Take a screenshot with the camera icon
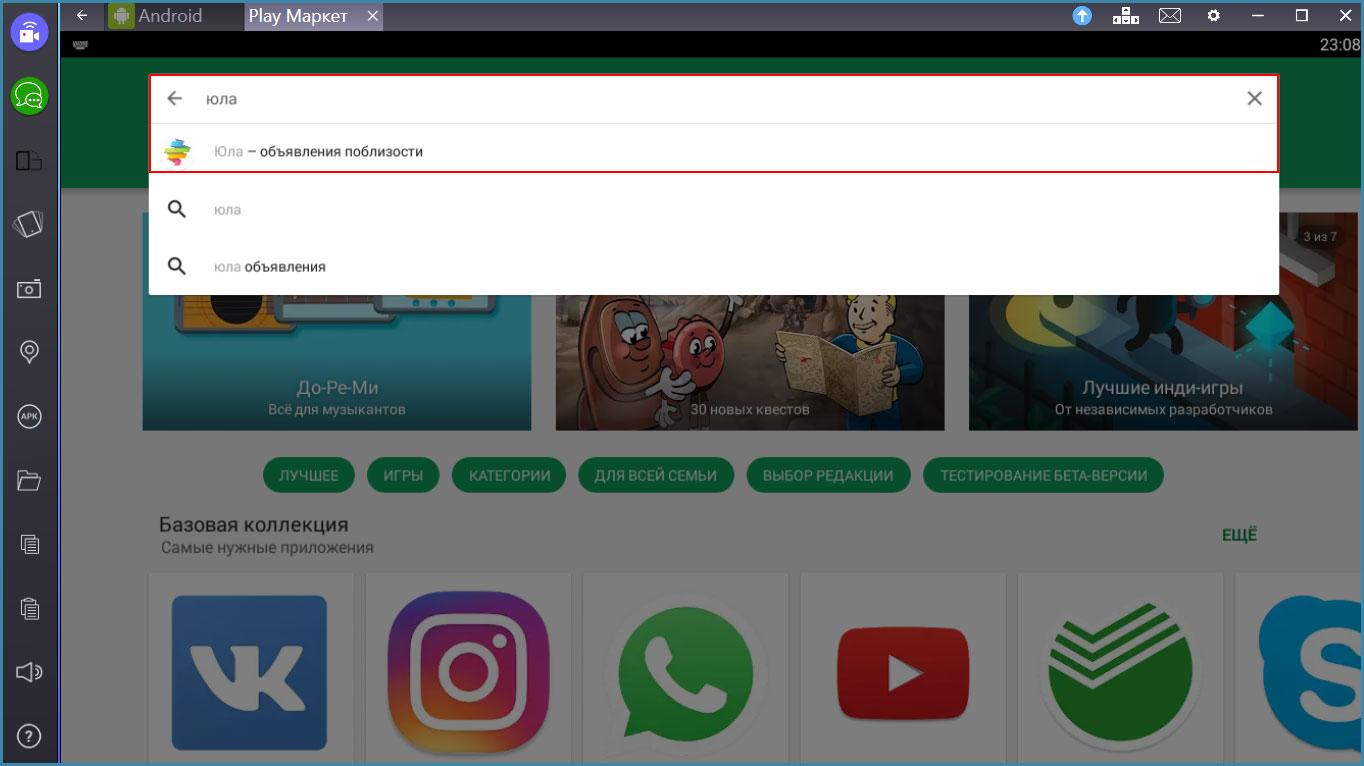This screenshot has width=1364, height=766. point(29,289)
